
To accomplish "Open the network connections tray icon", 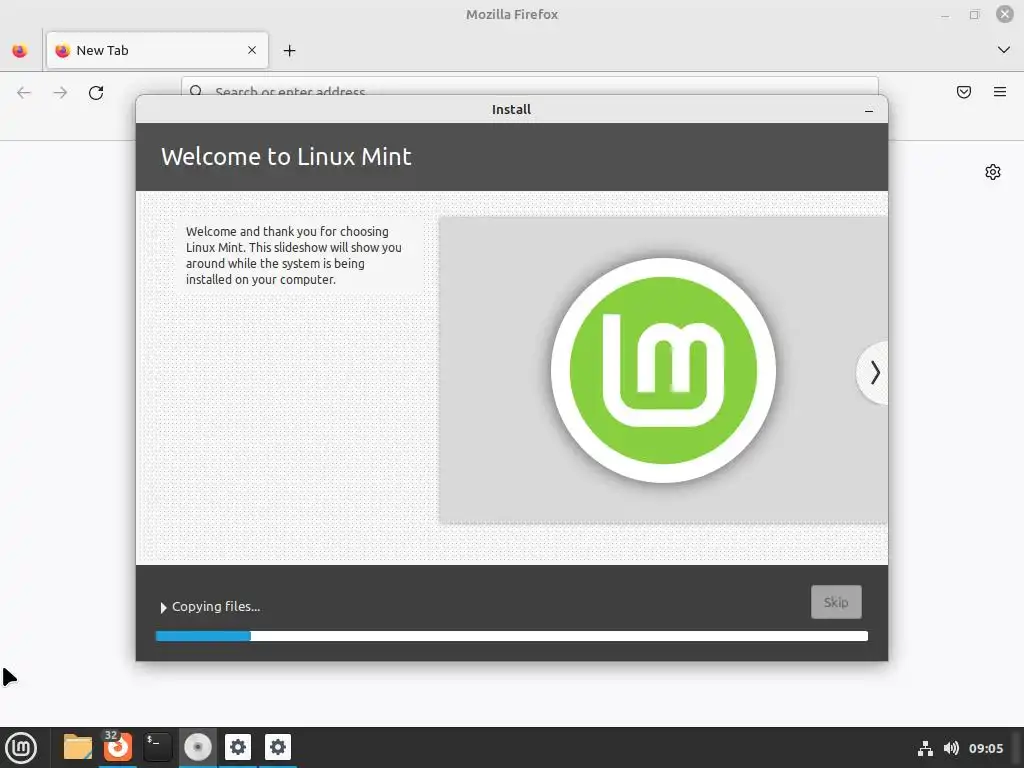I will 925,748.
